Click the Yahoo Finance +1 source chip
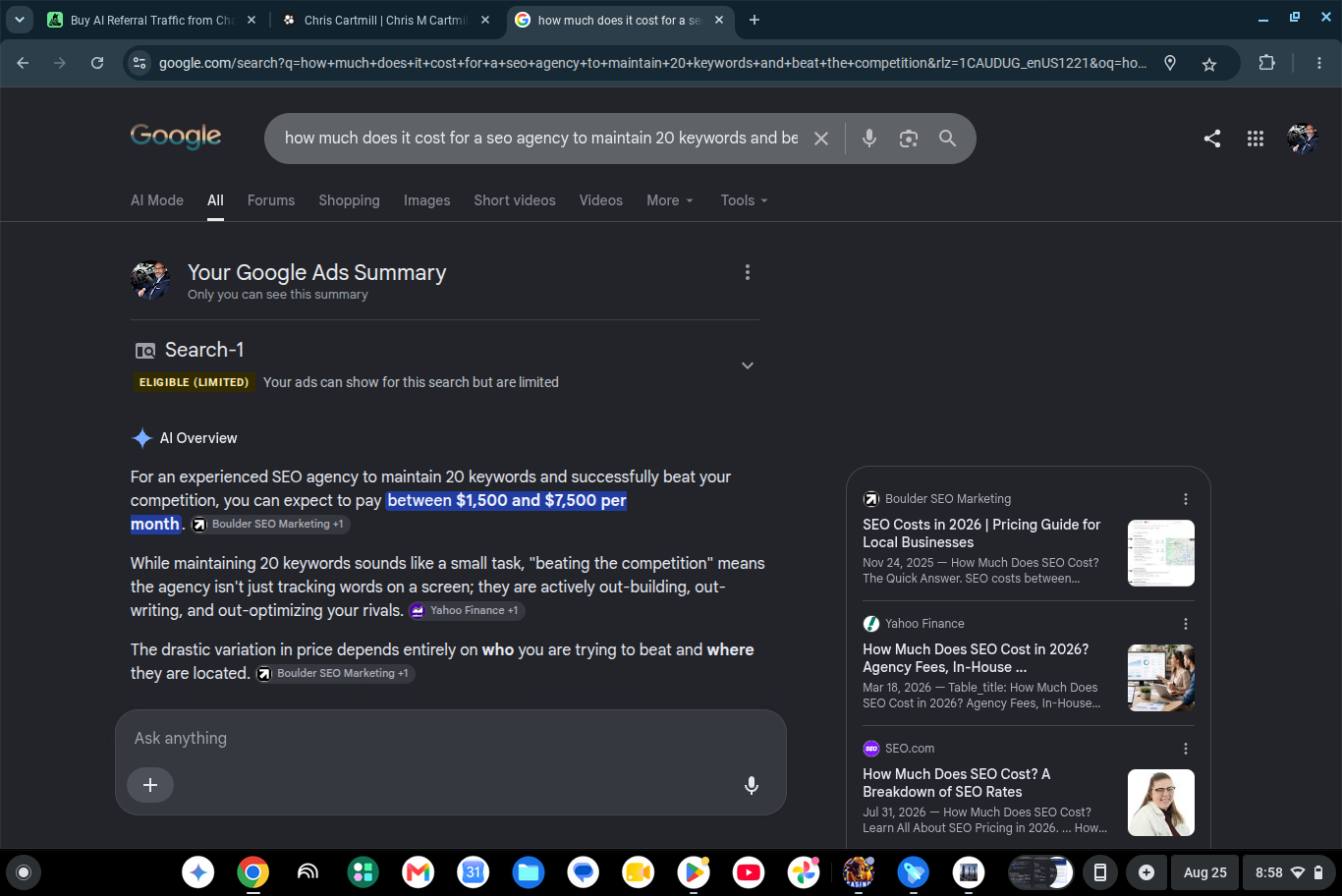This screenshot has width=1342, height=896. click(467, 611)
